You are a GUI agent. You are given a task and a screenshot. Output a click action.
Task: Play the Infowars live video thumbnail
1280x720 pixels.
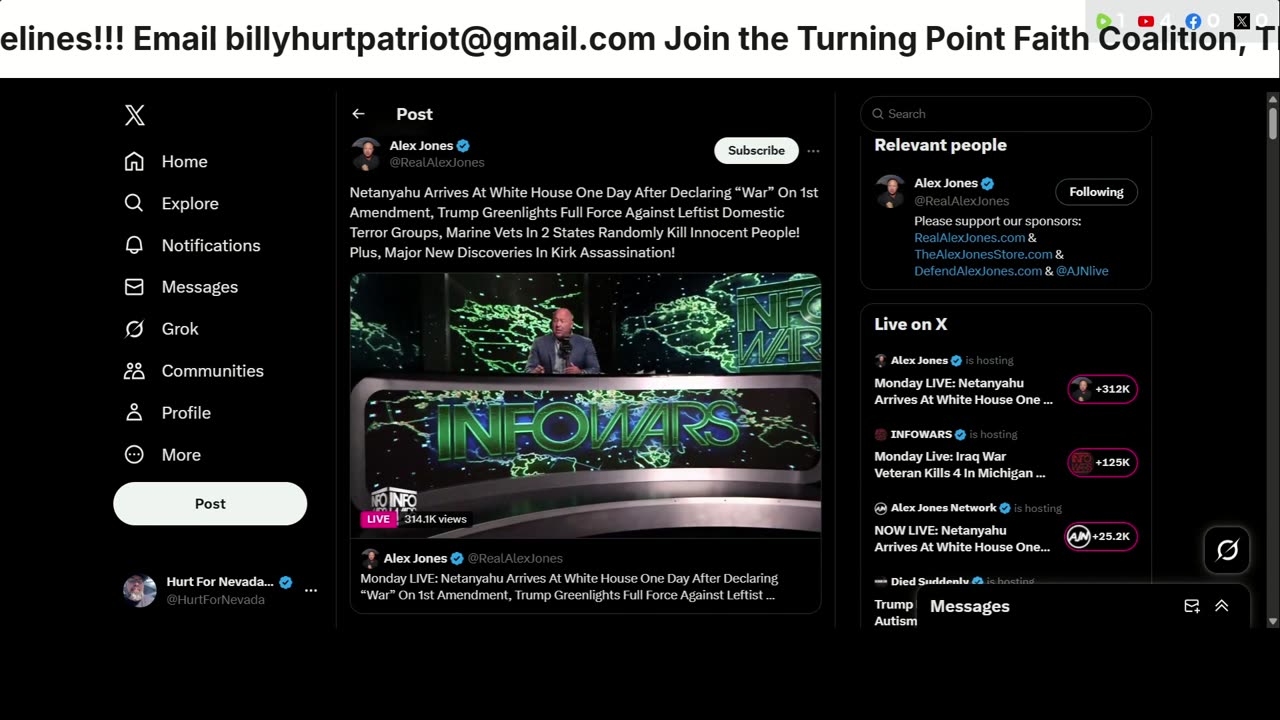coord(585,404)
